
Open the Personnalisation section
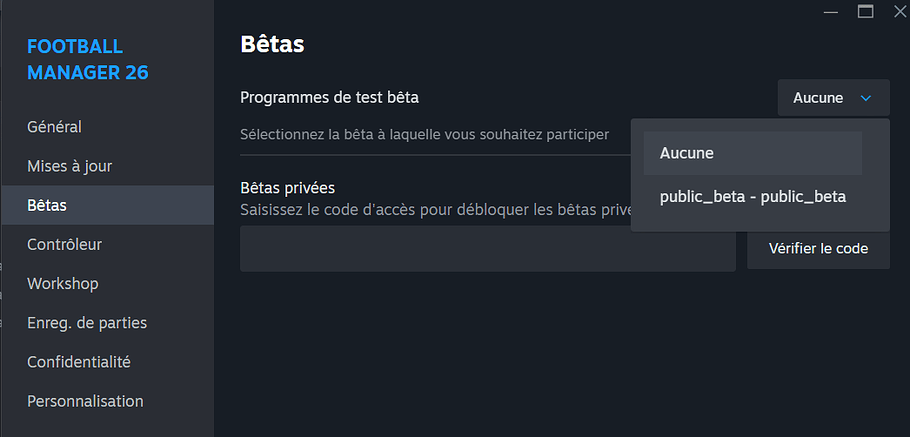pos(85,401)
